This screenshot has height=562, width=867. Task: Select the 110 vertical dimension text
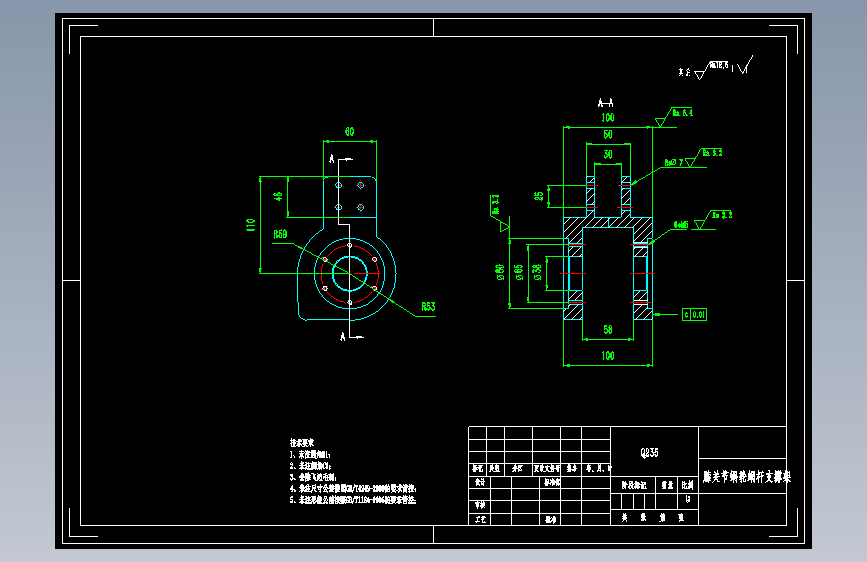click(251, 225)
